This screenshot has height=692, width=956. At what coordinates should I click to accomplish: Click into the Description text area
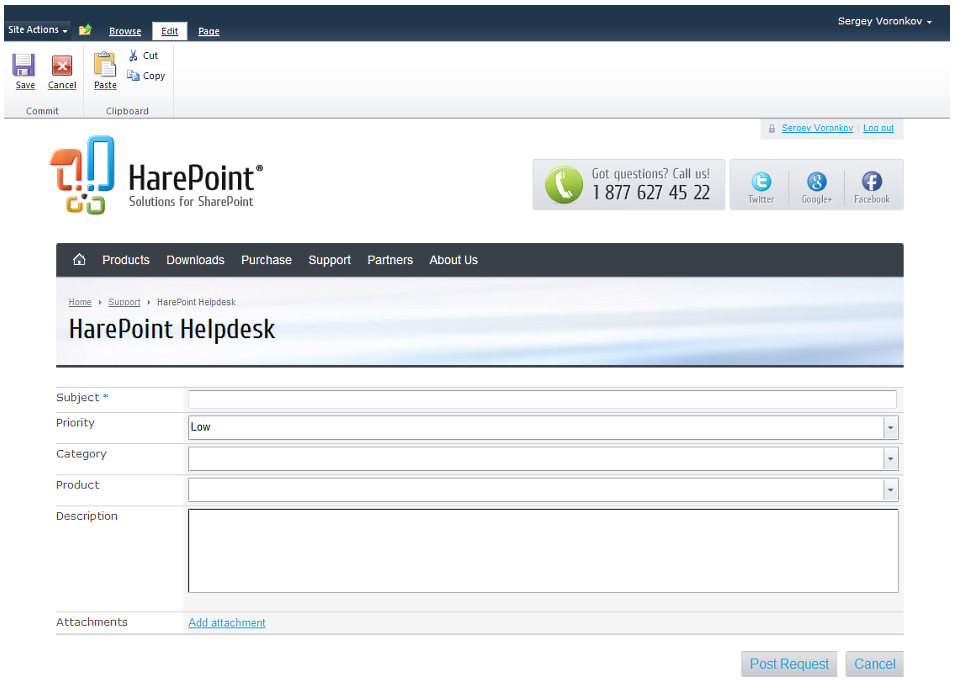pos(543,551)
